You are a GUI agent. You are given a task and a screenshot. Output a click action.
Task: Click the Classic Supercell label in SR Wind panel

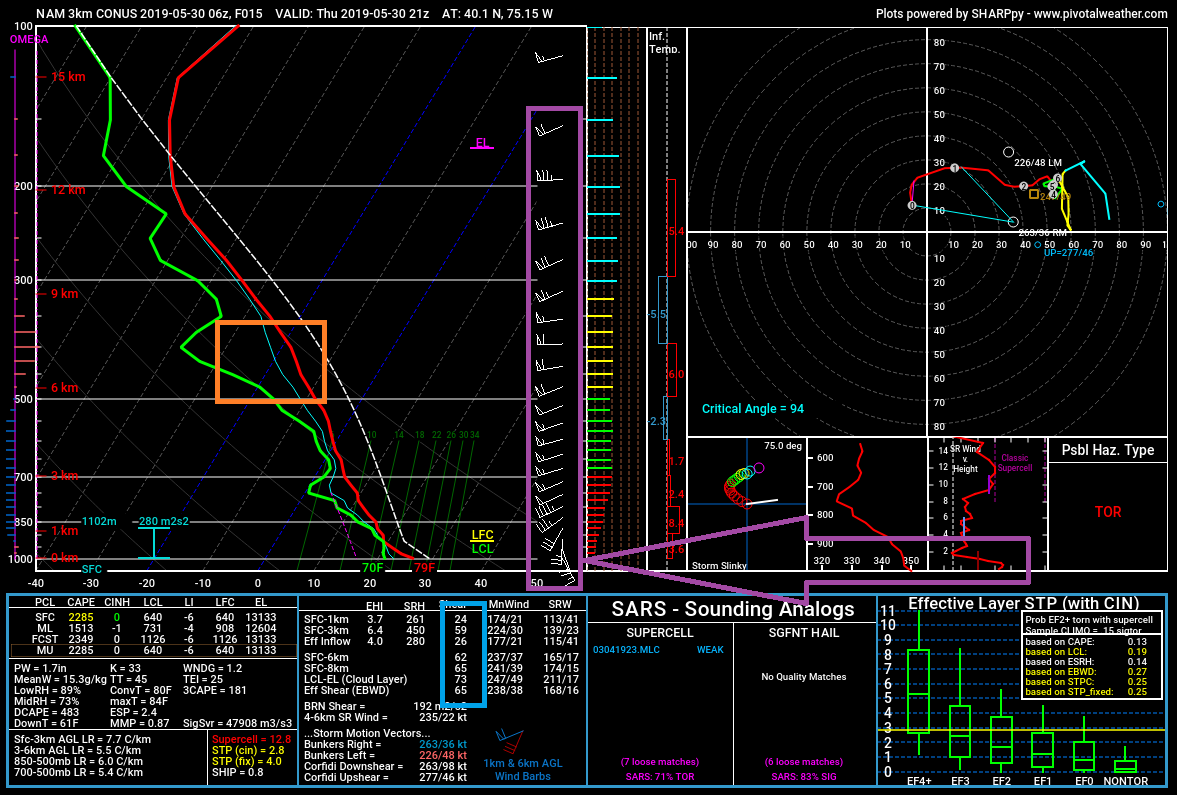pyautogui.click(x=1016, y=464)
